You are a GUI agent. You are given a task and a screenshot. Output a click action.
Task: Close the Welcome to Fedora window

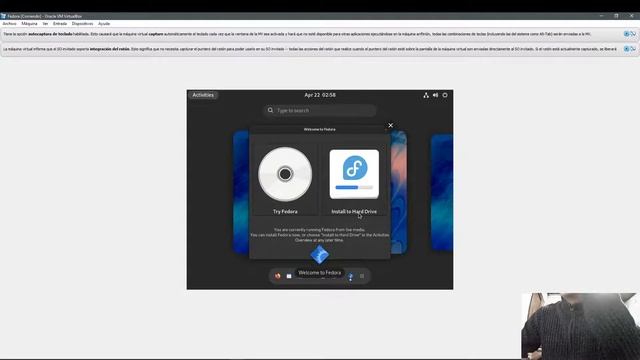[x=391, y=125]
